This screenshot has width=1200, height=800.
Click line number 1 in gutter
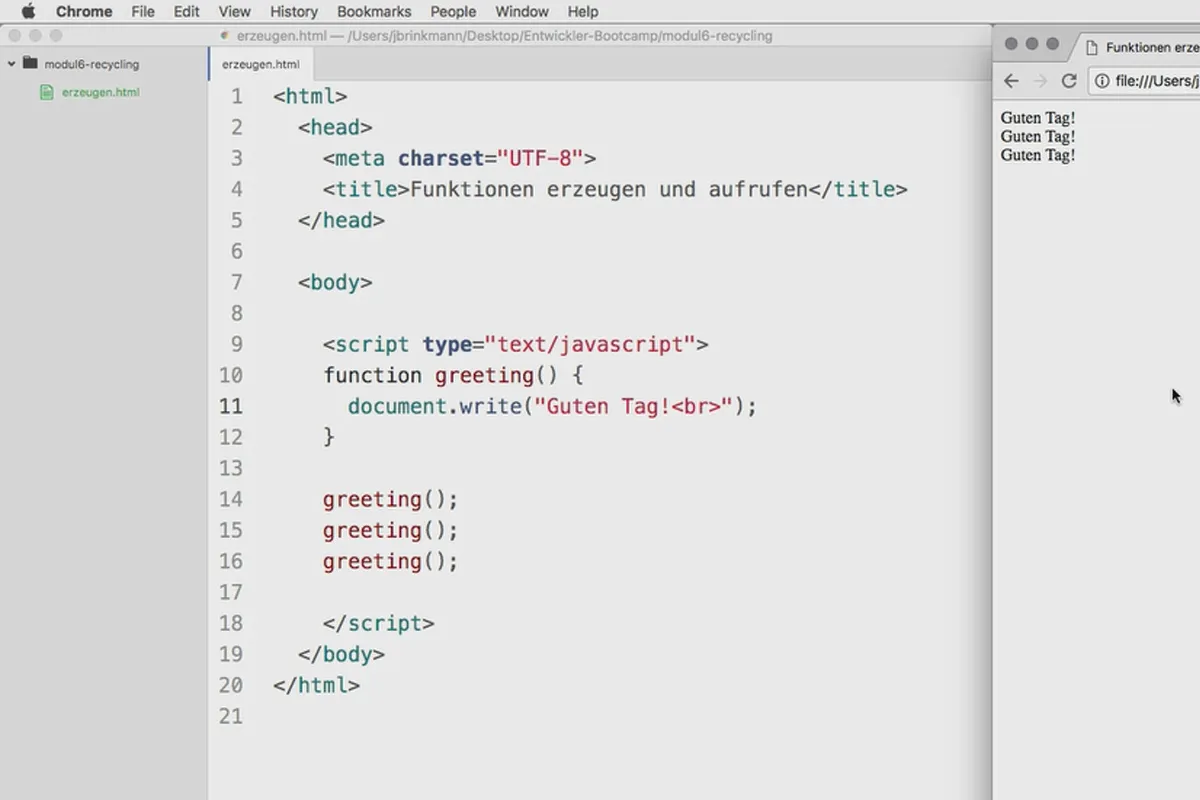[237, 97]
